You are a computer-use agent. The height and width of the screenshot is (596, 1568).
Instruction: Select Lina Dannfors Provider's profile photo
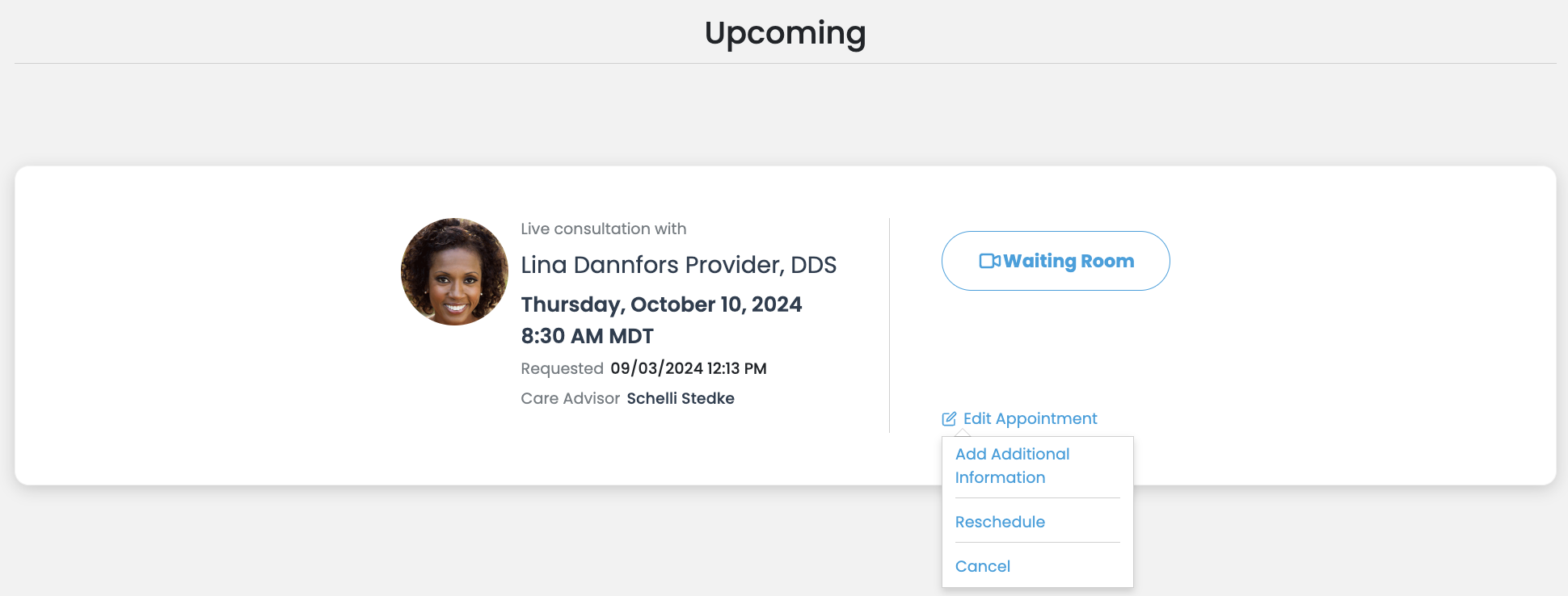click(454, 271)
